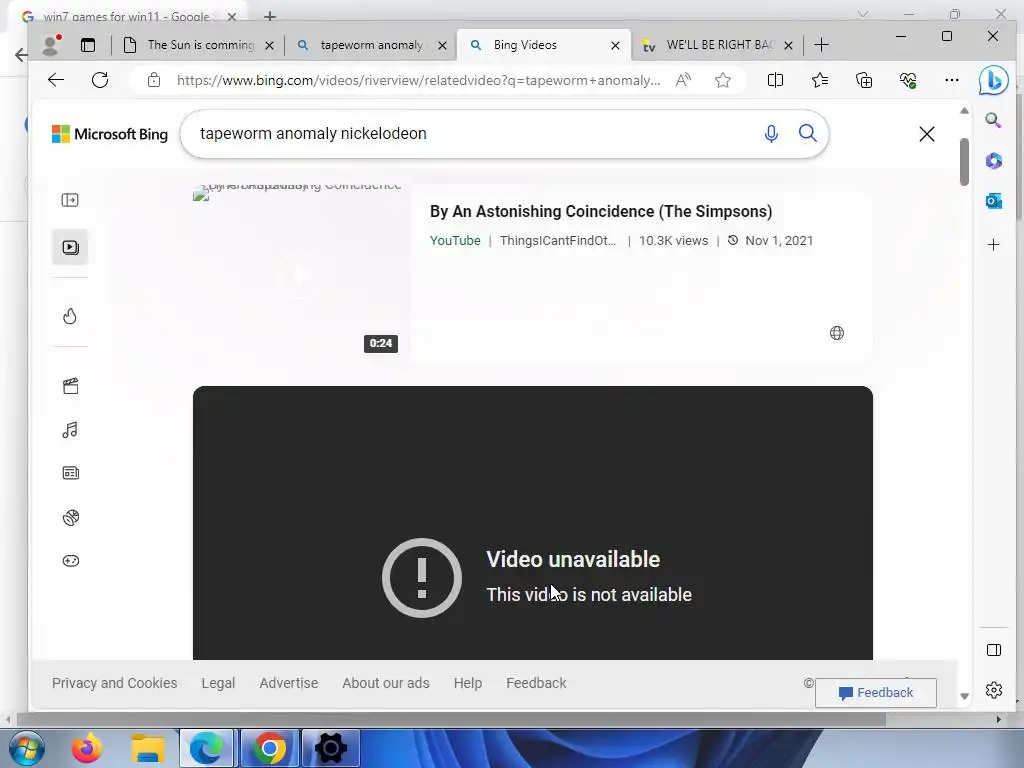This screenshot has width=1024, height=768.
Task: View site info via the lock icon
Action: (x=153, y=80)
